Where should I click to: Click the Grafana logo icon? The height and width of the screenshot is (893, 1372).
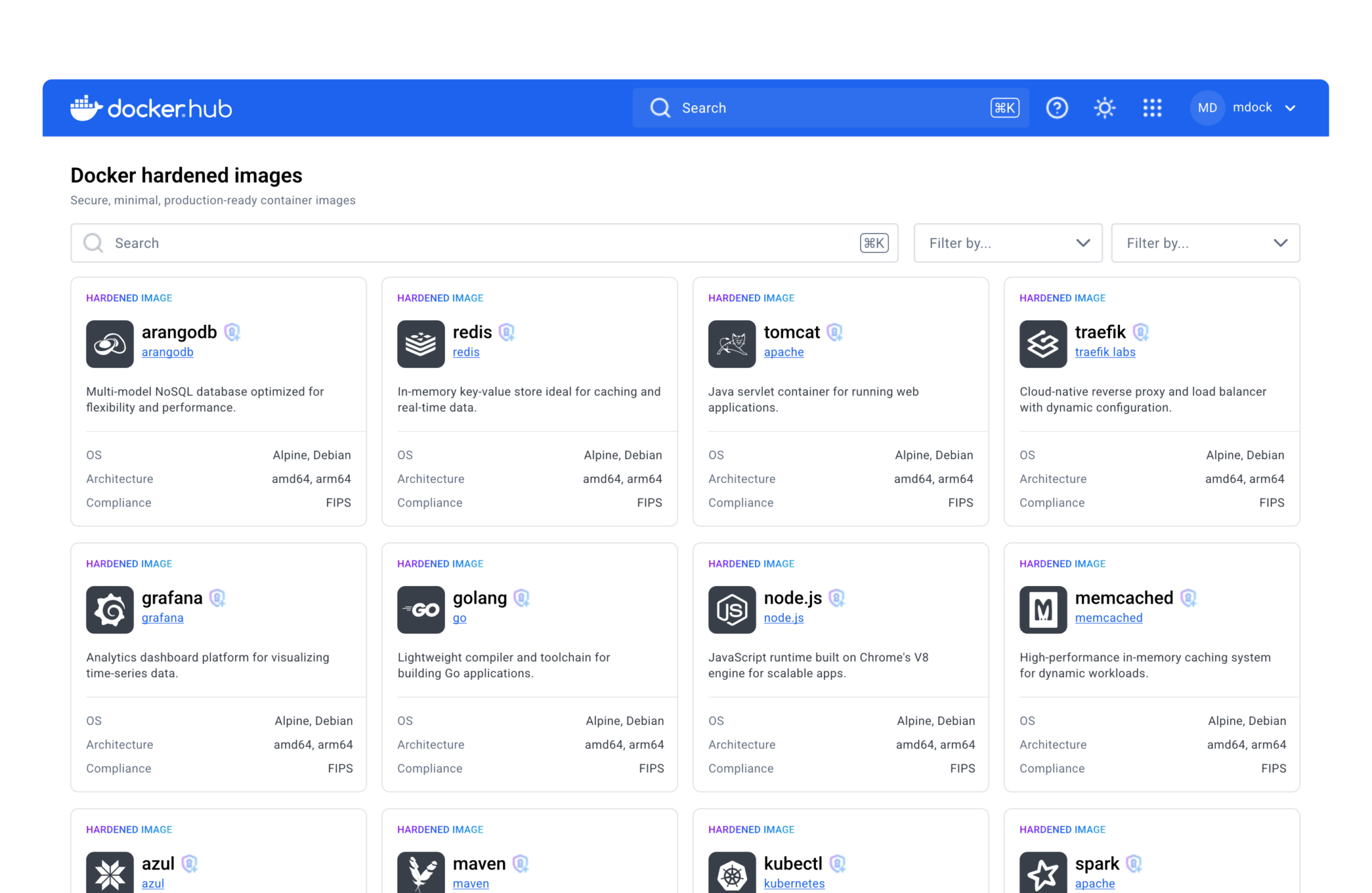(110, 610)
